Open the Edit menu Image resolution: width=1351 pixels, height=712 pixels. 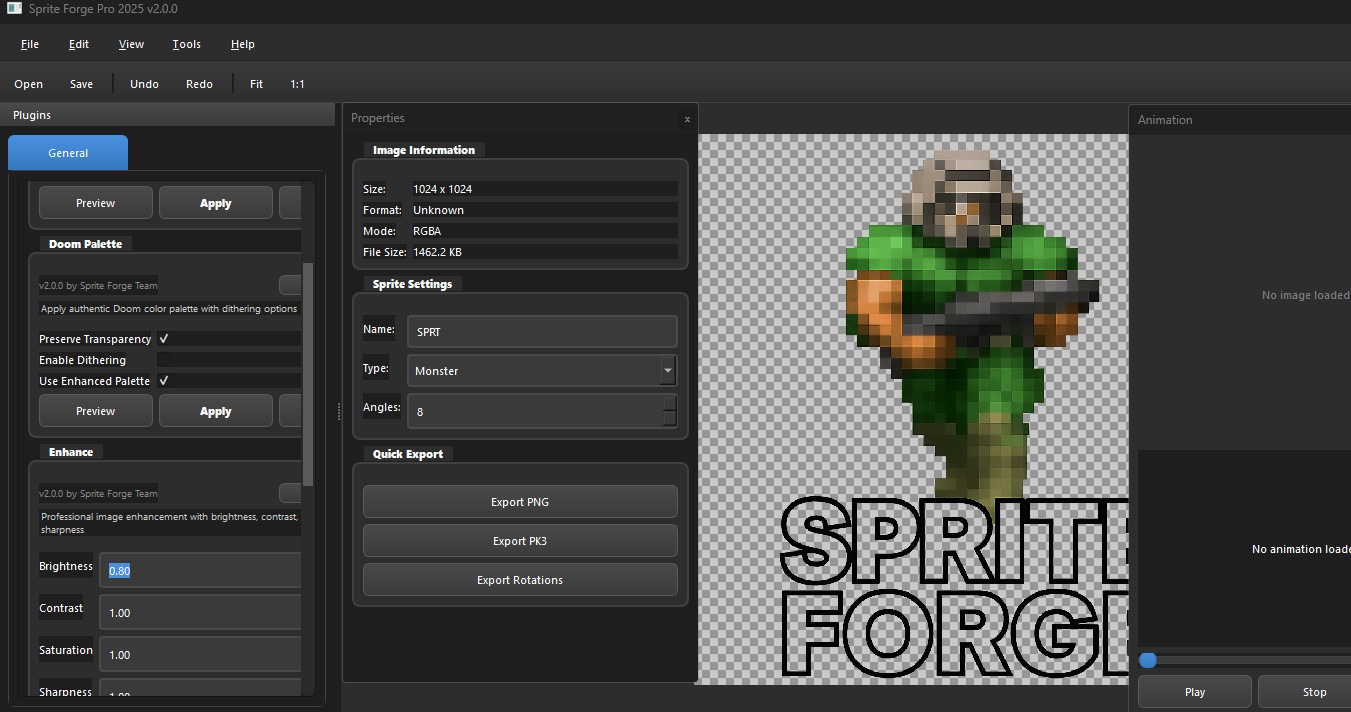click(79, 44)
